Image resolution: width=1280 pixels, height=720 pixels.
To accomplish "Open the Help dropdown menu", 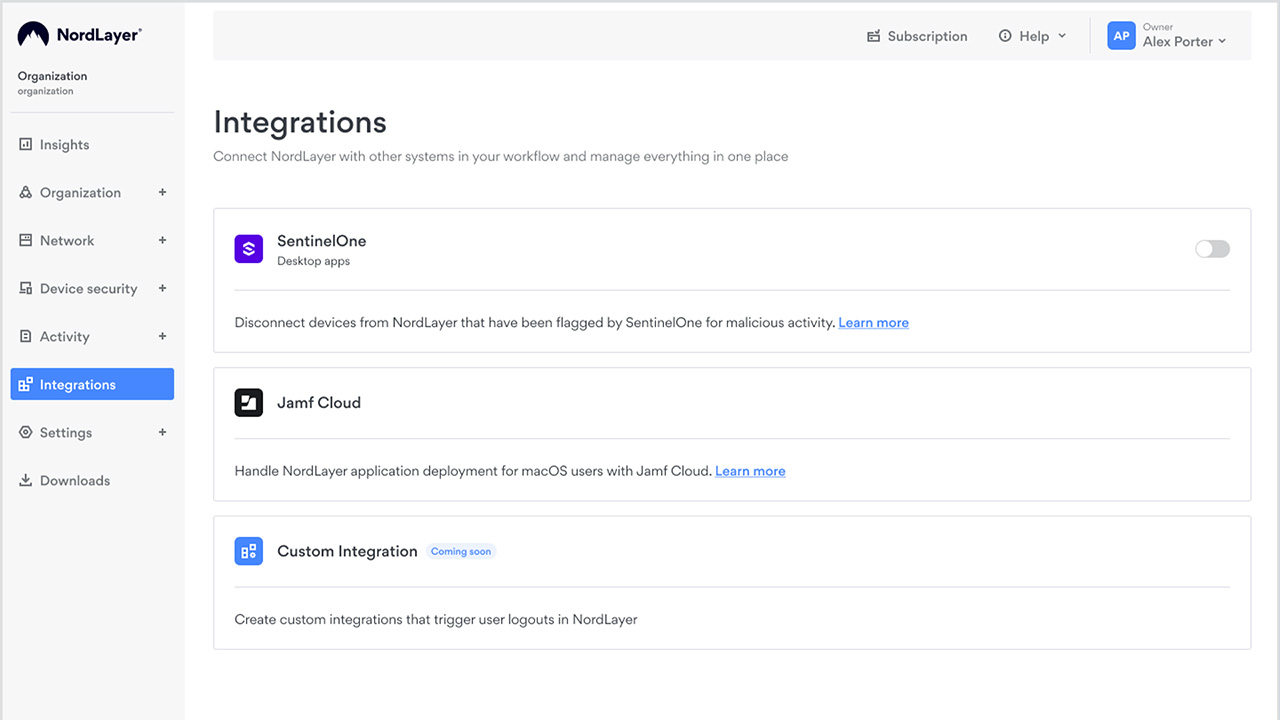I will pos(1033,36).
